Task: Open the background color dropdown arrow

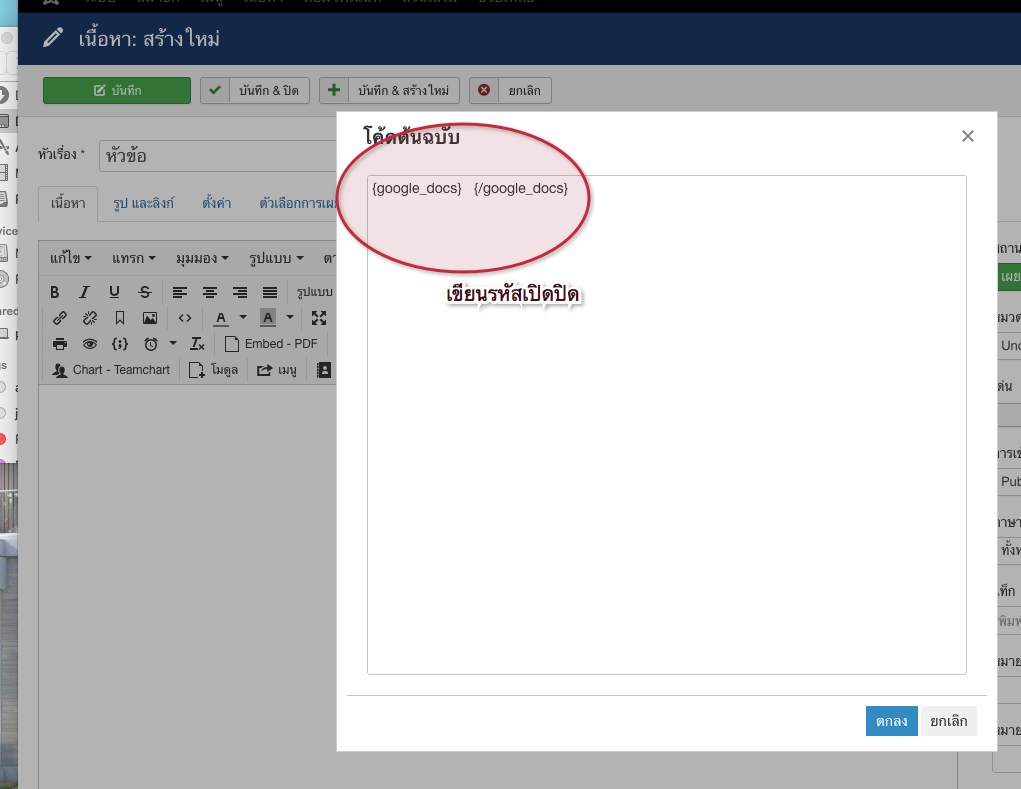Action: (290, 318)
